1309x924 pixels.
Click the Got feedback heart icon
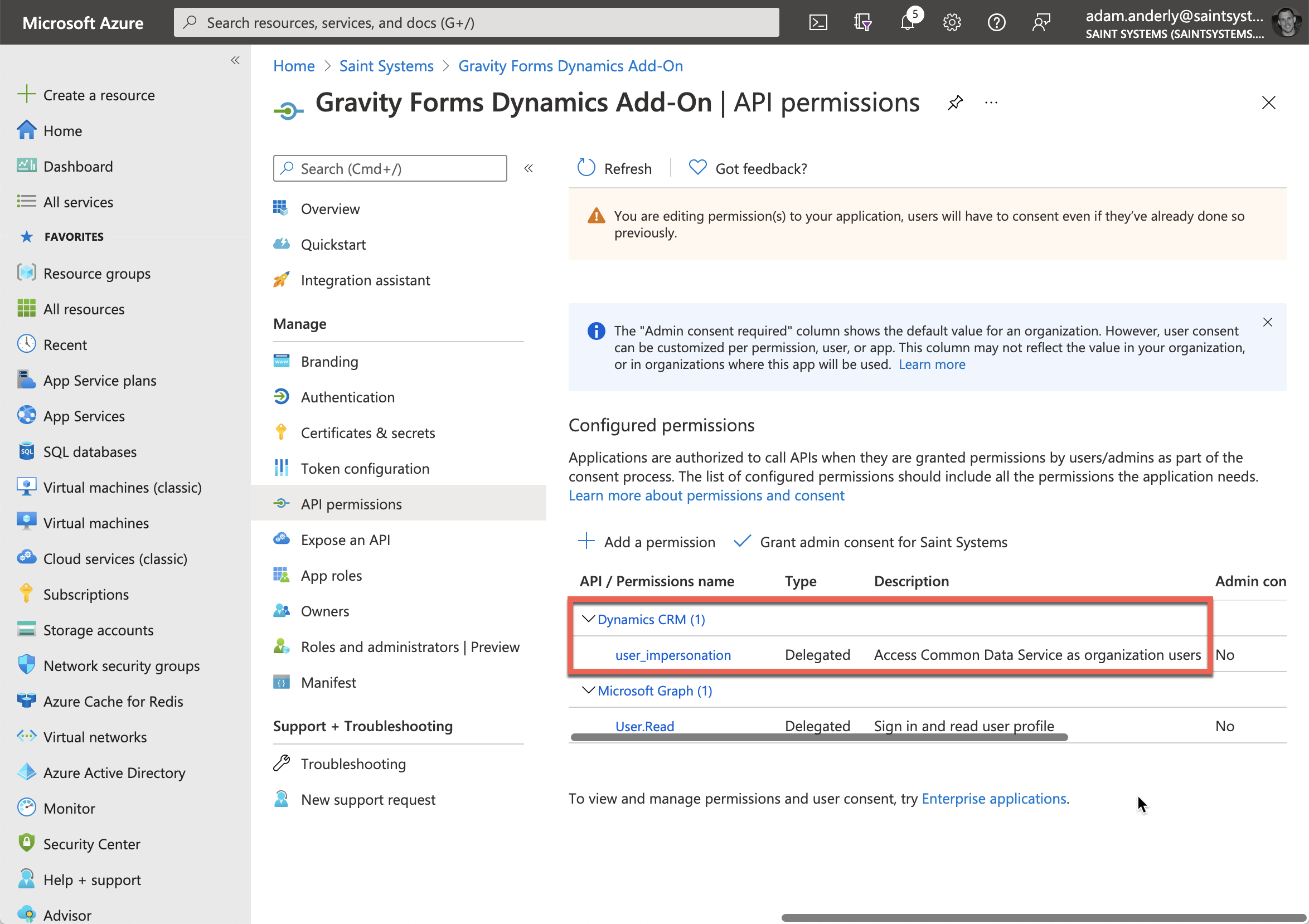coord(697,168)
